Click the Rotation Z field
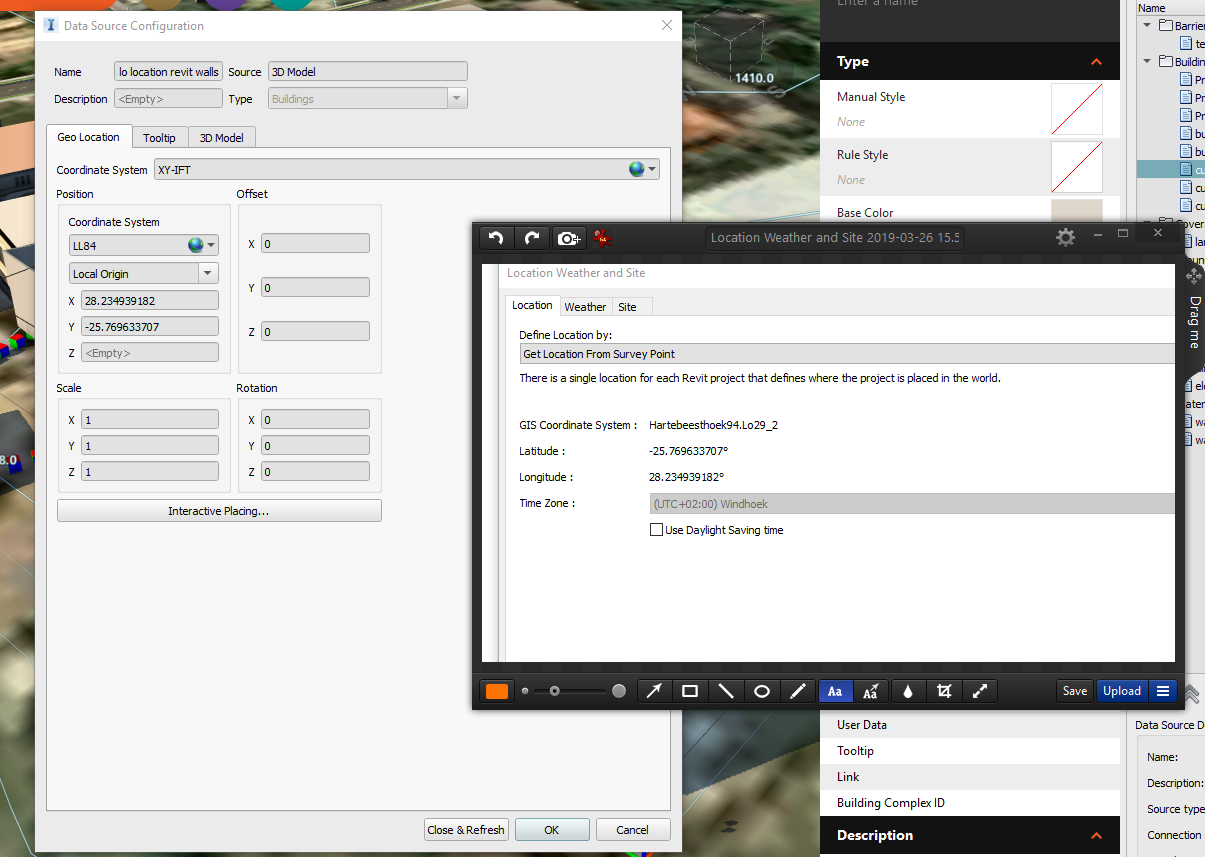 coord(315,472)
